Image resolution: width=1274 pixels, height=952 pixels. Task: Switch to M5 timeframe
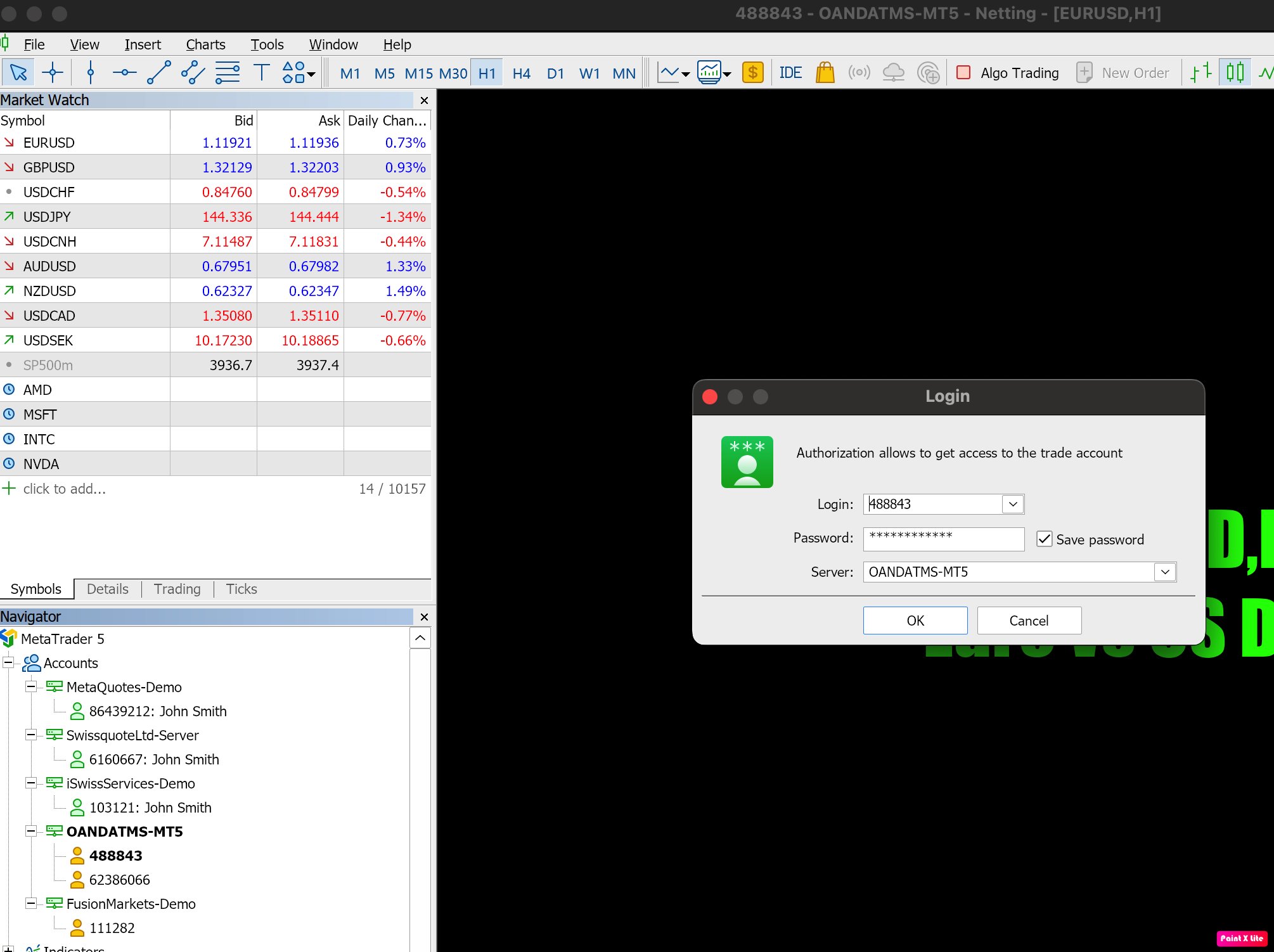[x=384, y=74]
